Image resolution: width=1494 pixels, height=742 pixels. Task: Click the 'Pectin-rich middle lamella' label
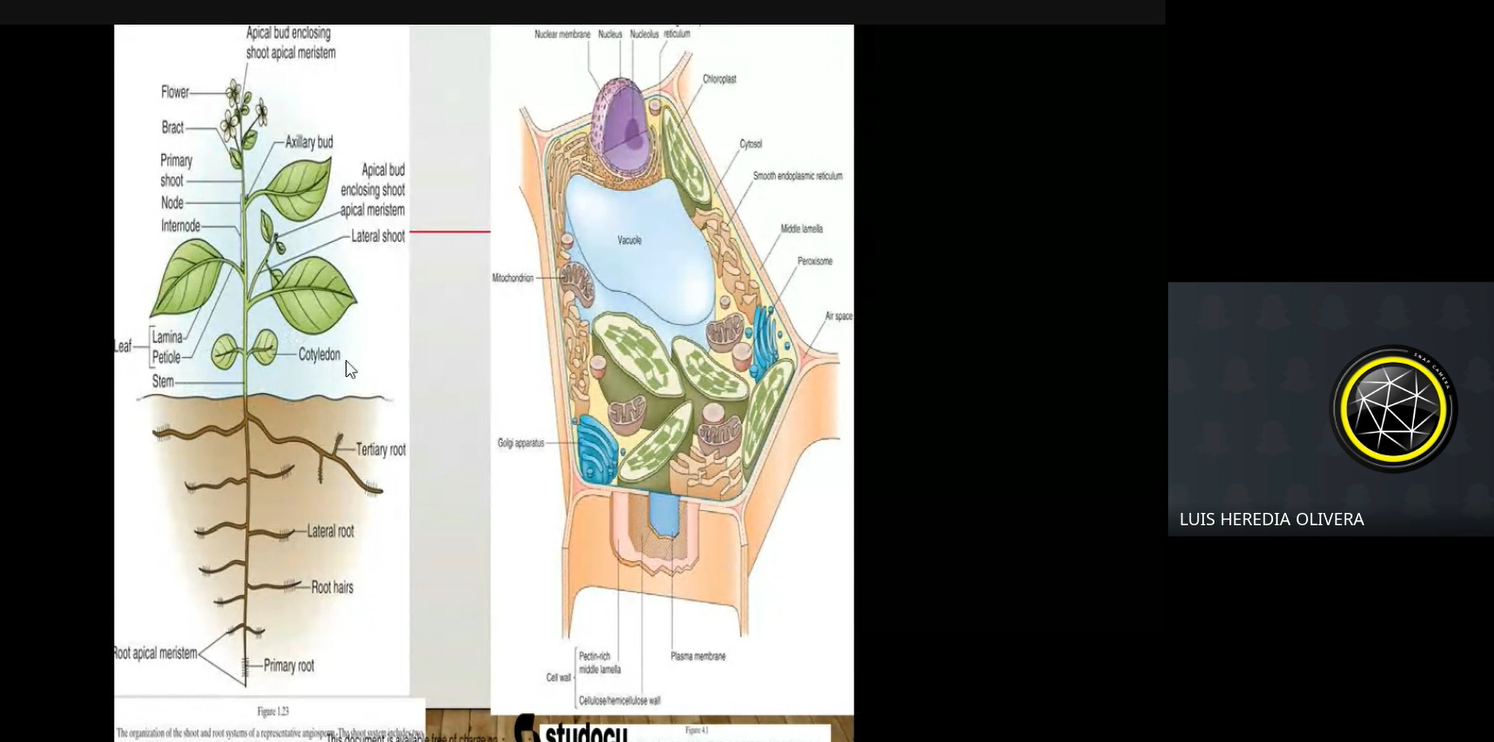tap(600, 663)
